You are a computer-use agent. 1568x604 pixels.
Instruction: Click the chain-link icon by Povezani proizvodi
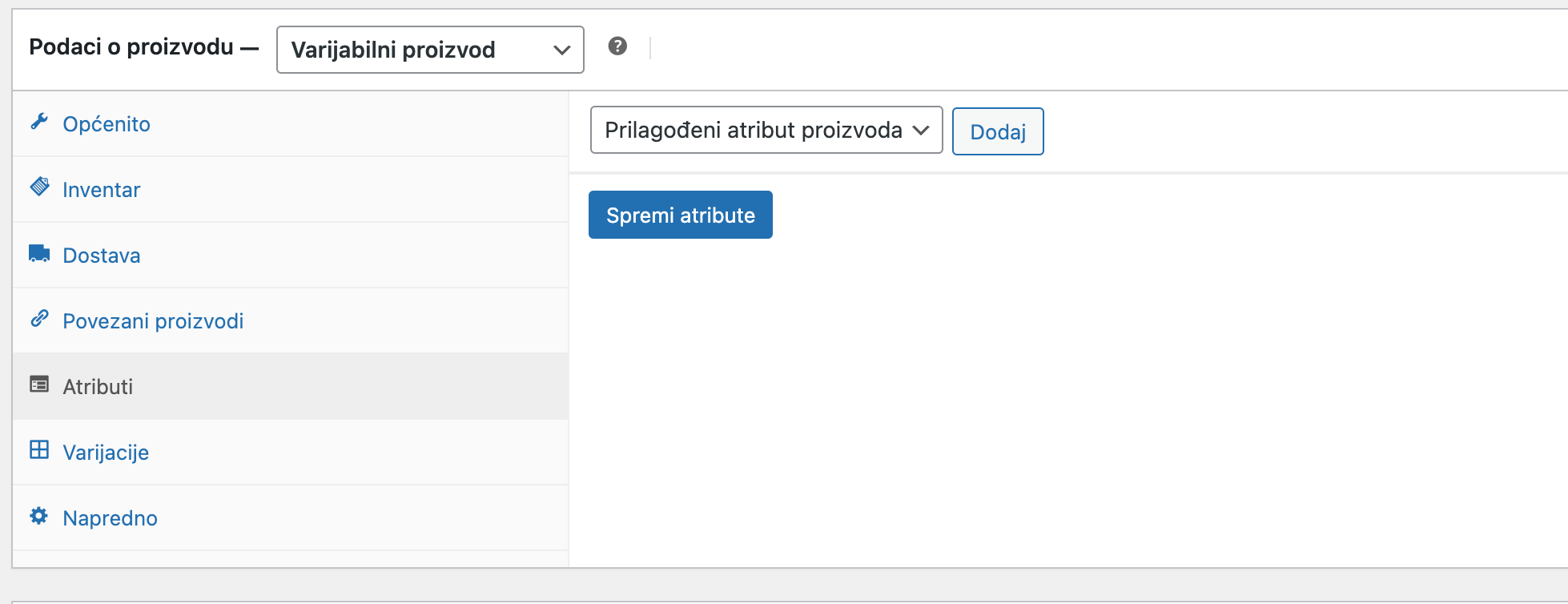[x=39, y=320]
